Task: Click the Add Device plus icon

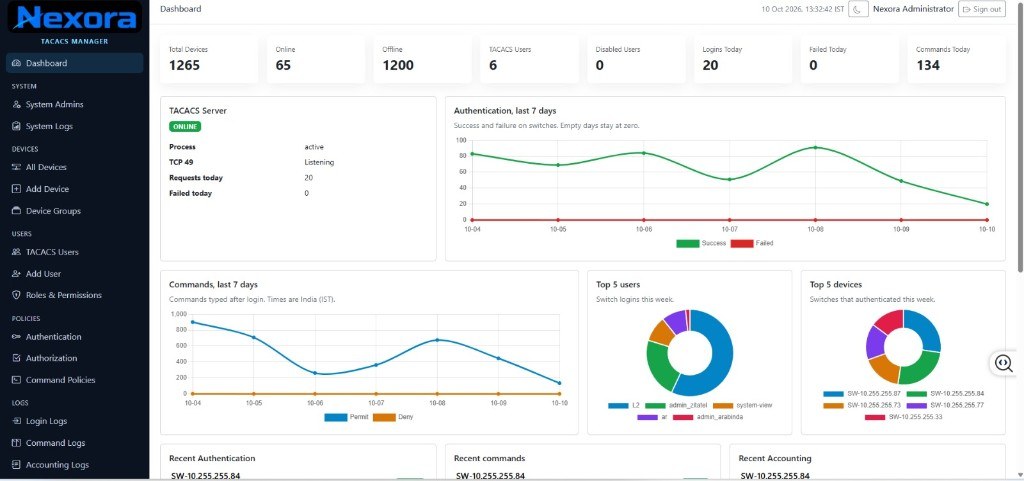Action: [x=16, y=189]
